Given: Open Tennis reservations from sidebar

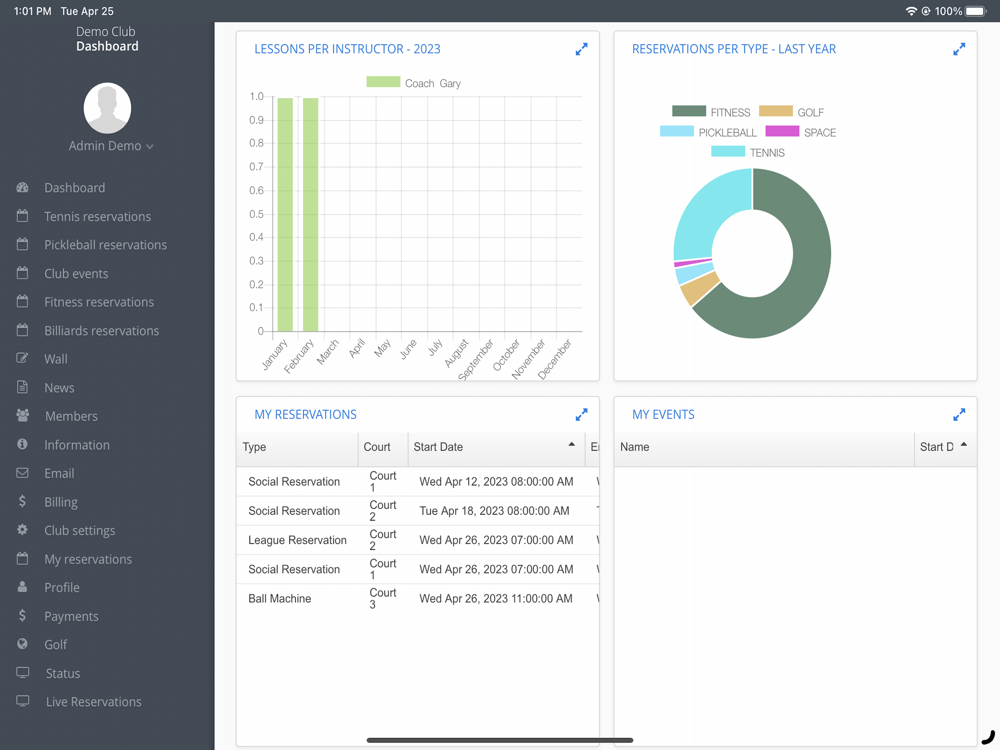Looking at the screenshot, I should (x=97, y=216).
